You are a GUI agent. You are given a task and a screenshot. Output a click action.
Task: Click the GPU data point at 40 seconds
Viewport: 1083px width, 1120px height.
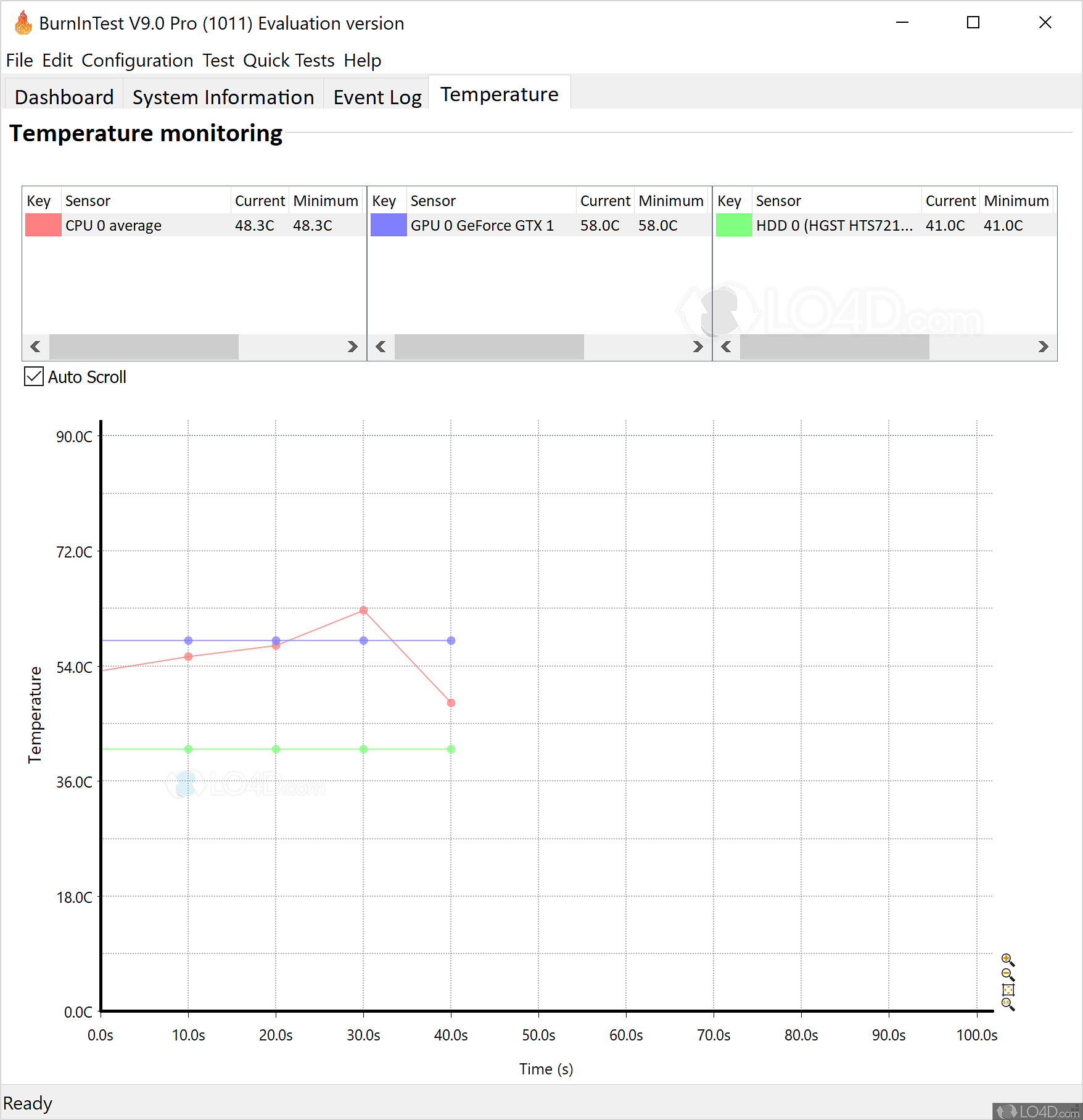tap(451, 641)
